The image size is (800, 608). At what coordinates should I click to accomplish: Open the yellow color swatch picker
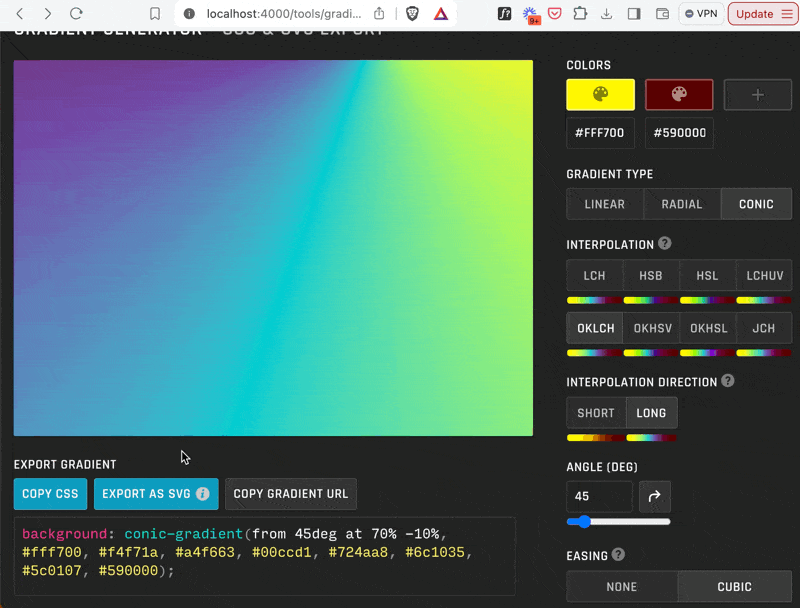coord(600,95)
